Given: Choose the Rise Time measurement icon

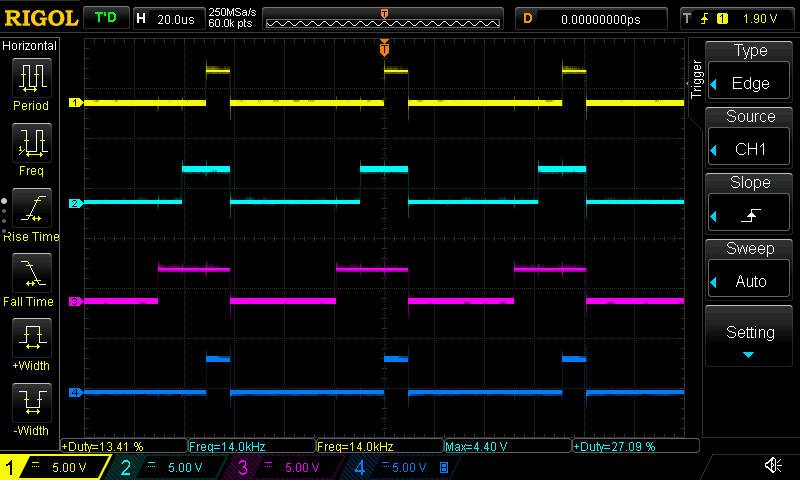Looking at the screenshot, I should pos(31,209).
